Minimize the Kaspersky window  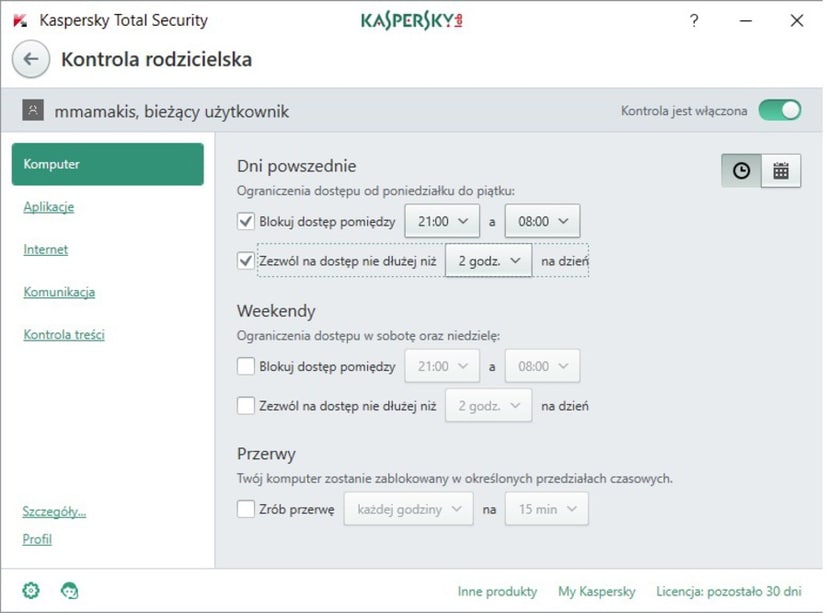[x=746, y=21]
